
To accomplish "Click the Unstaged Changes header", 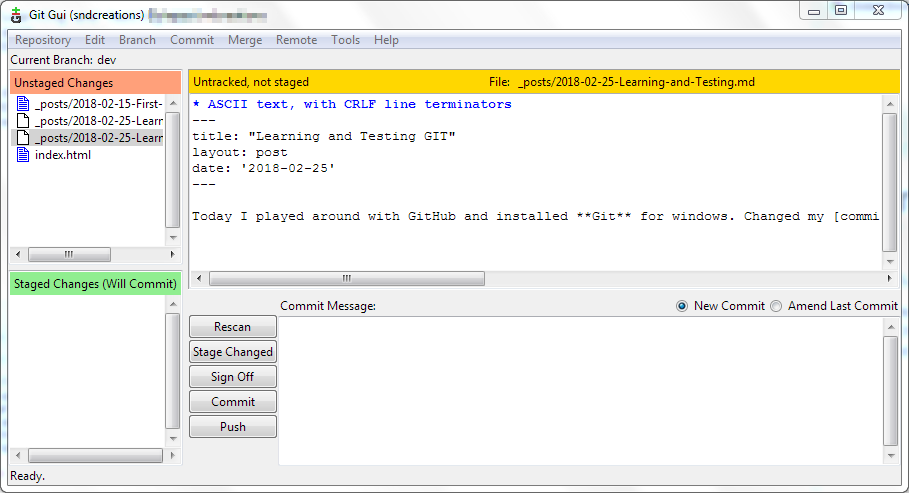I will pos(95,83).
